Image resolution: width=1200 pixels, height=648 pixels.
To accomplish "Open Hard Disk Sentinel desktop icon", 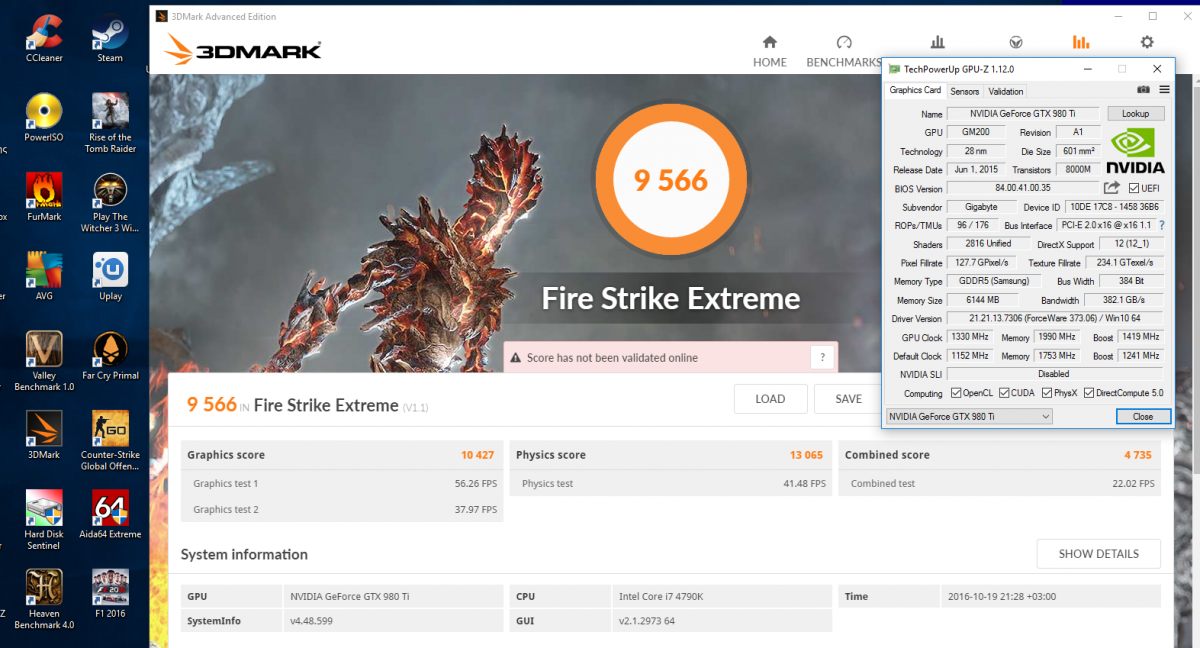I will (x=45, y=521).
